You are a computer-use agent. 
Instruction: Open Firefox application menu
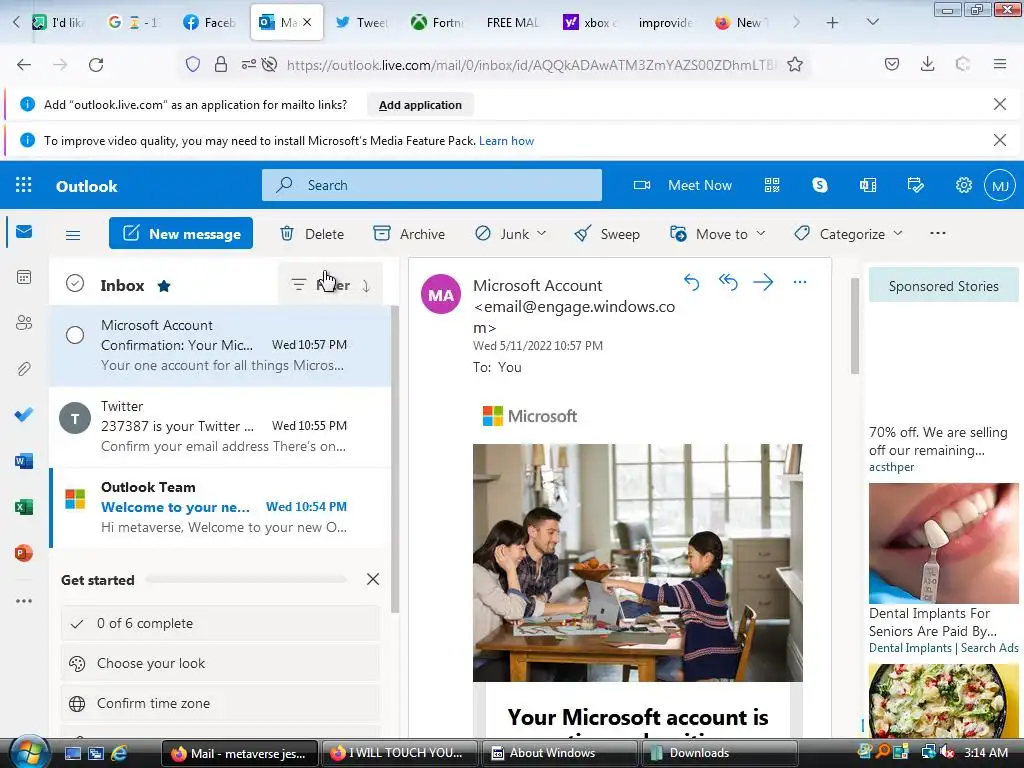[x=1000, y=64]
